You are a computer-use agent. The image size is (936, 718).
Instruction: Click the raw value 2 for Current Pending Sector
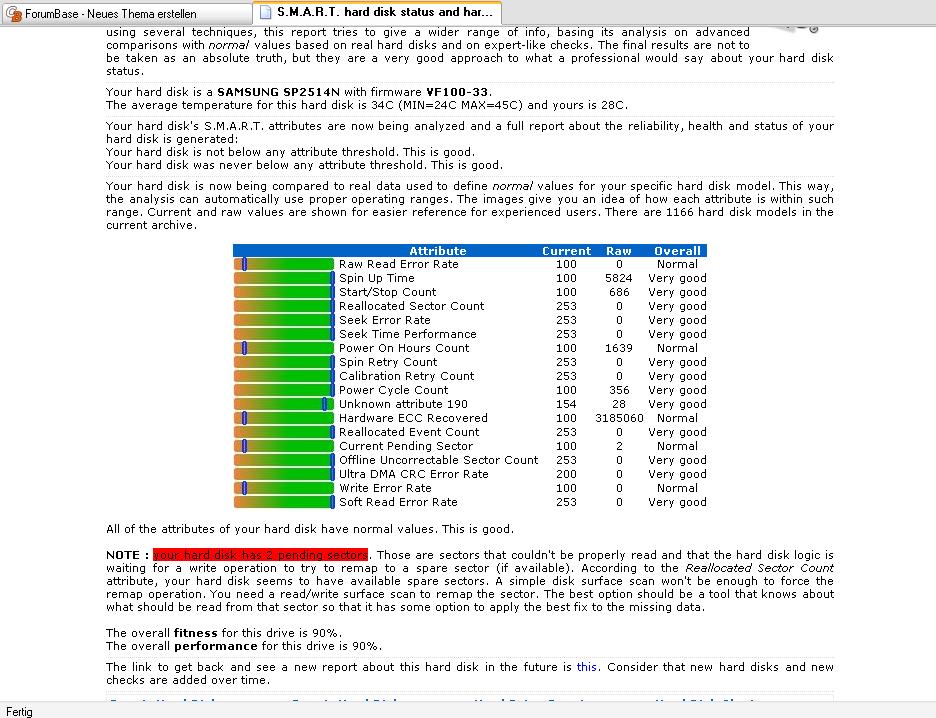(619, 446)
